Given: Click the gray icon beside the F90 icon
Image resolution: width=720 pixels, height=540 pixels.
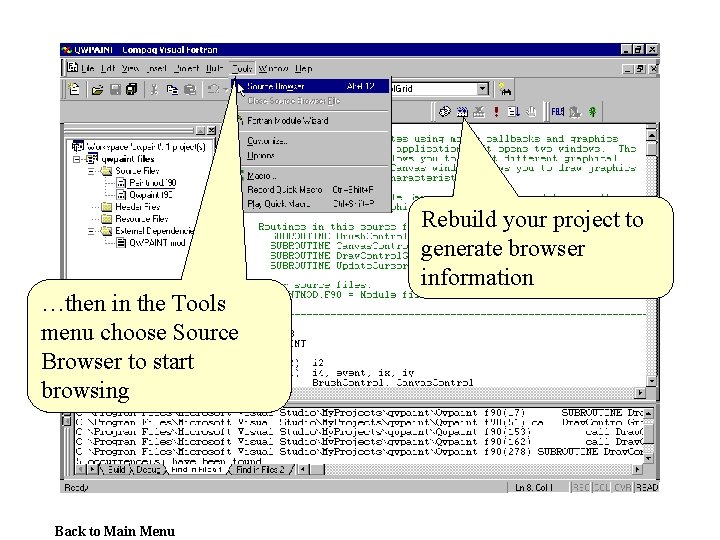Looking at the screenshot, I should 574,112.
